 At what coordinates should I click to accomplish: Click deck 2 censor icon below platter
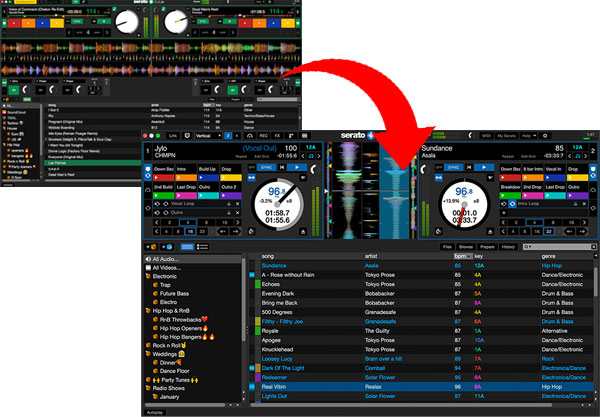(439, 231)
